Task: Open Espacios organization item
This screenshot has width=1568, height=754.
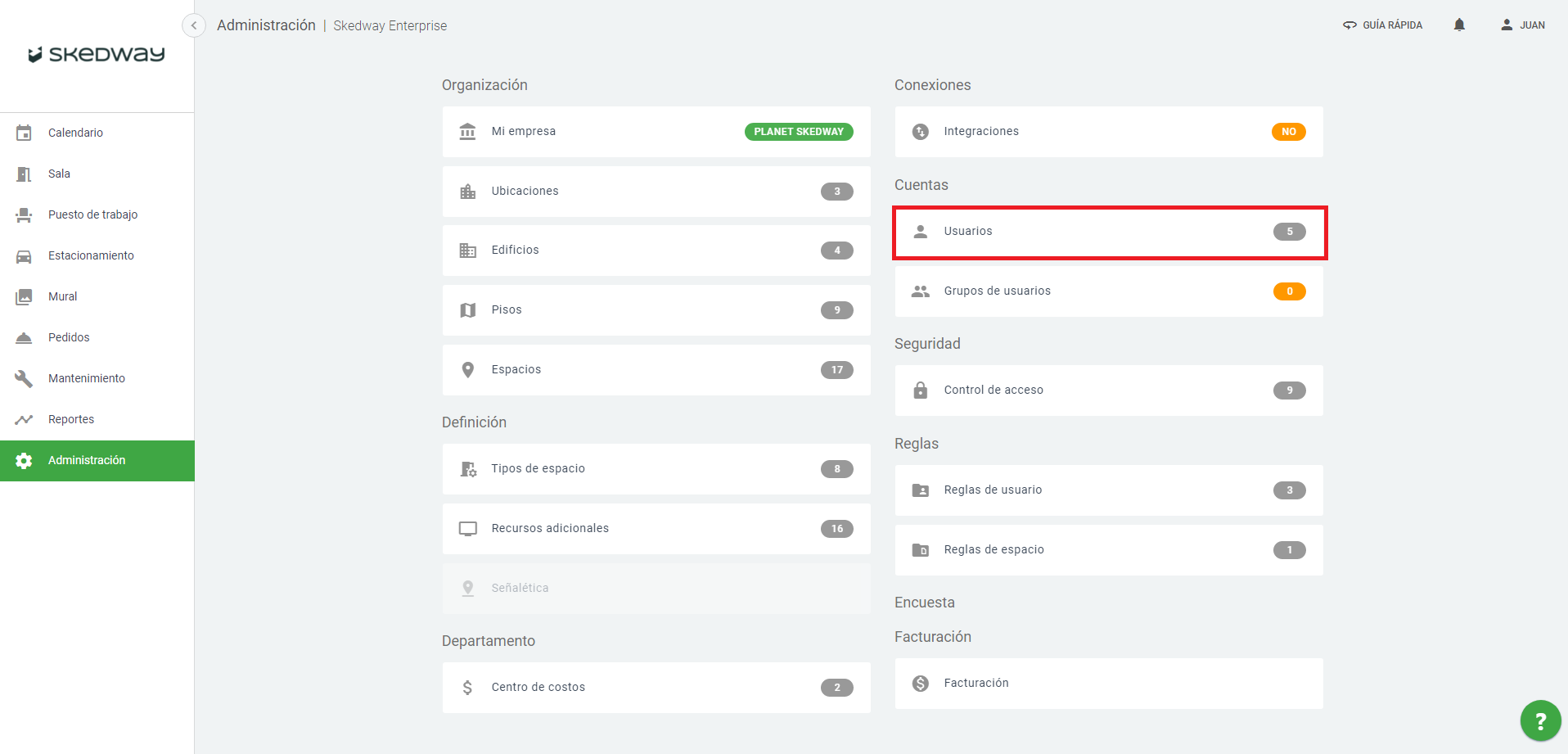Action: 656,370
